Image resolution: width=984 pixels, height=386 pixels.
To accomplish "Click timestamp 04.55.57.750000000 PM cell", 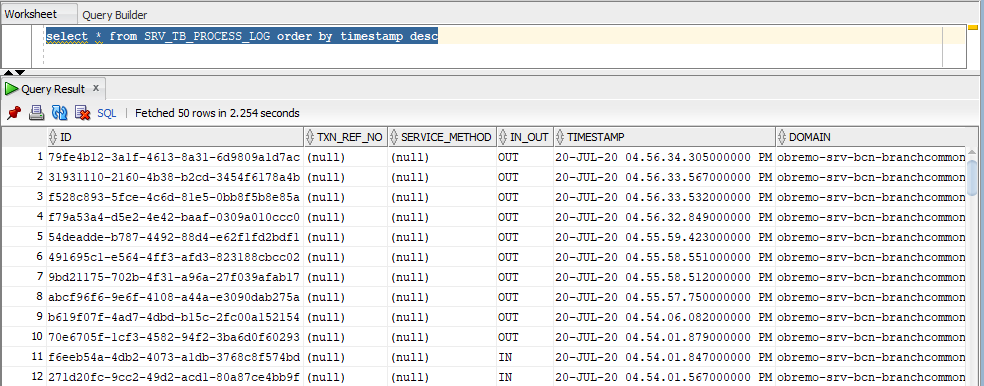I will click(x=664, y=298).
